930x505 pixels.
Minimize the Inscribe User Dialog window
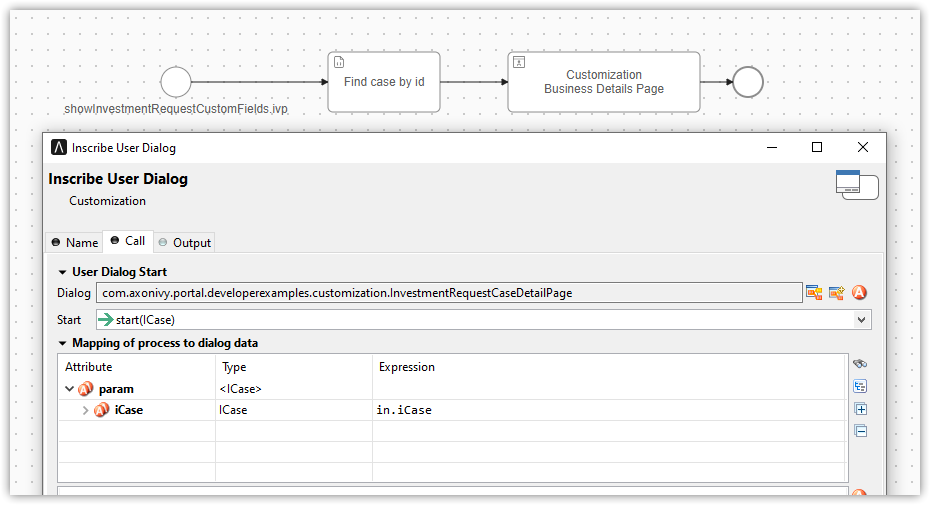(772, 147)
